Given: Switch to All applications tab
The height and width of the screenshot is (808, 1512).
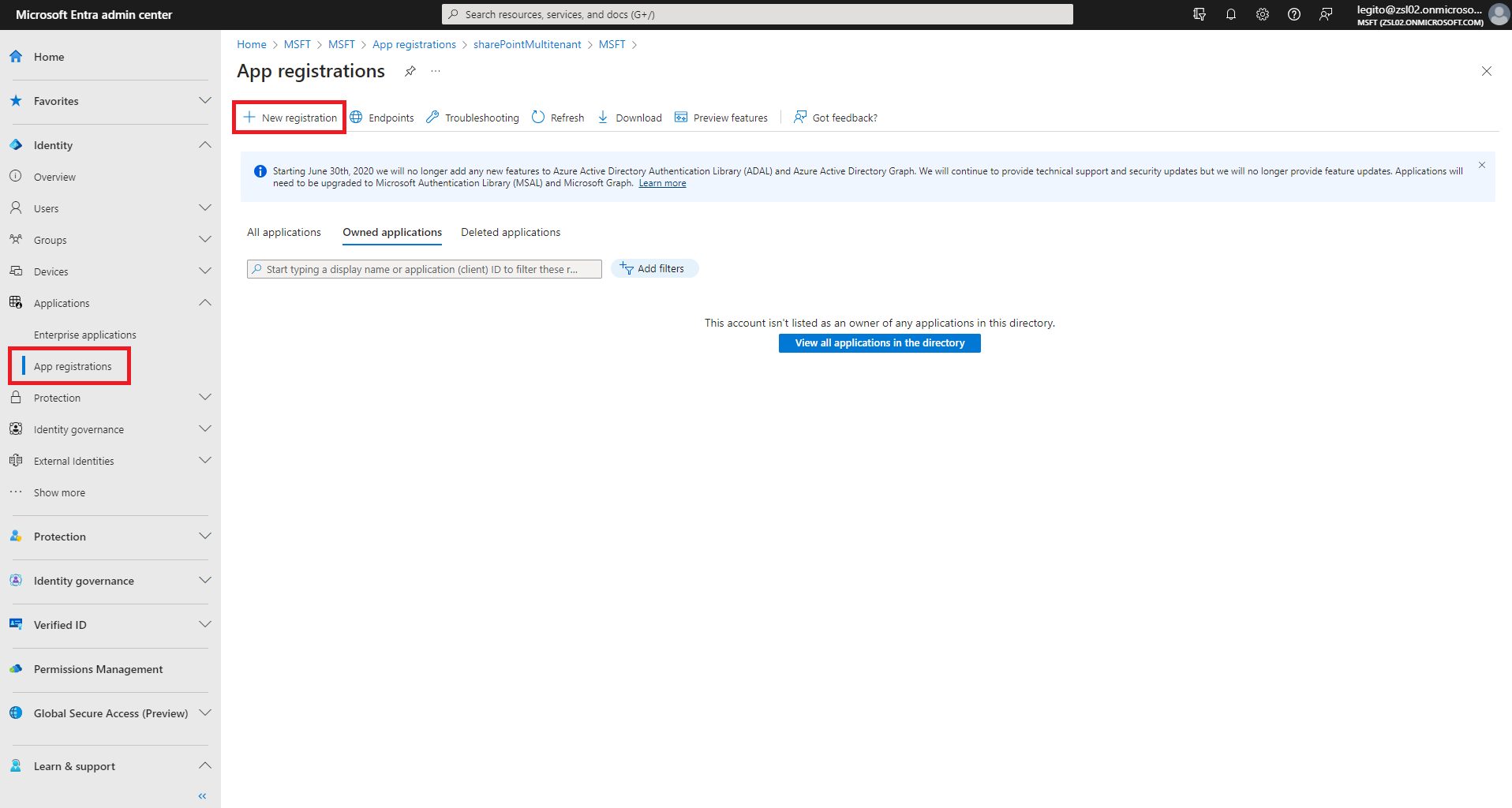Looking at the screenshot, I should [x=284, y=232].
